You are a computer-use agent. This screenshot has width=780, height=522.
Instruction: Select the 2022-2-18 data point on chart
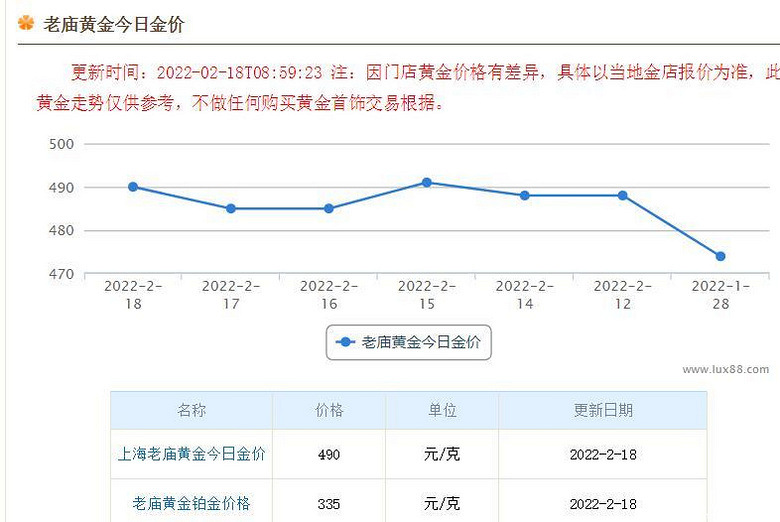[133, 187]
